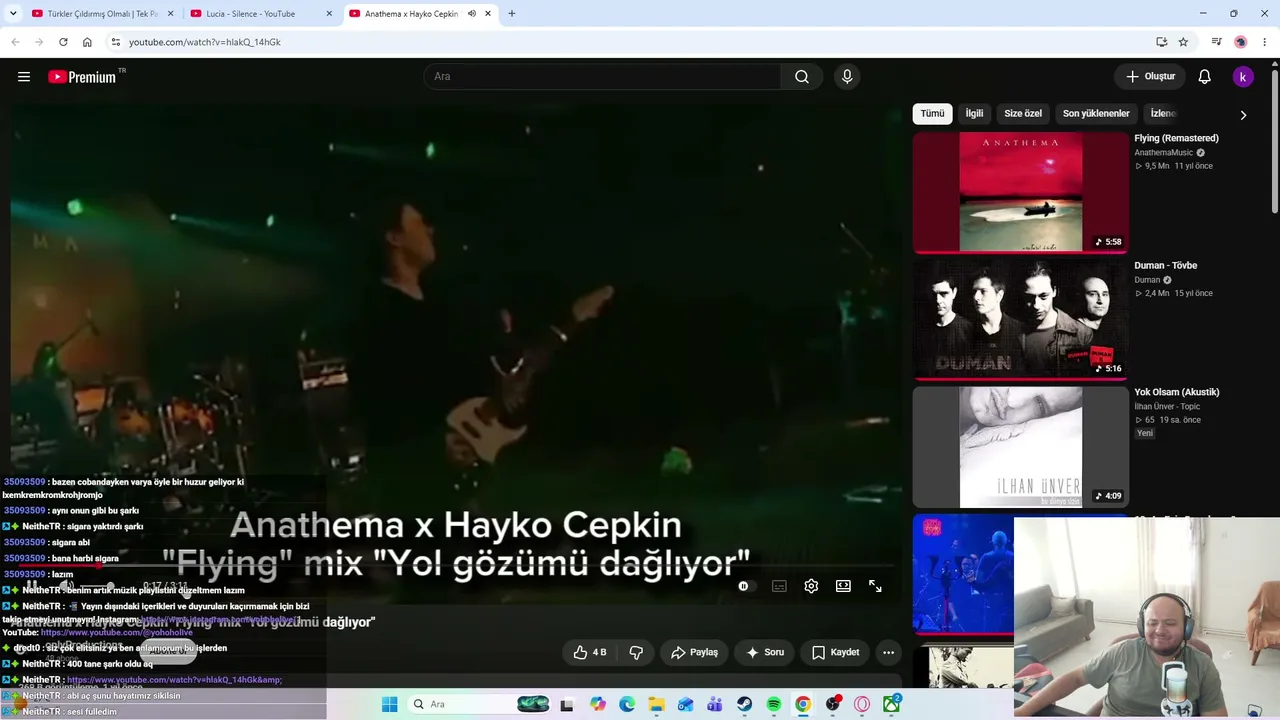Viewport: 1280px width, 720px height.
Task: Open the Flying (Remastered) video title
Action: 1176,138
